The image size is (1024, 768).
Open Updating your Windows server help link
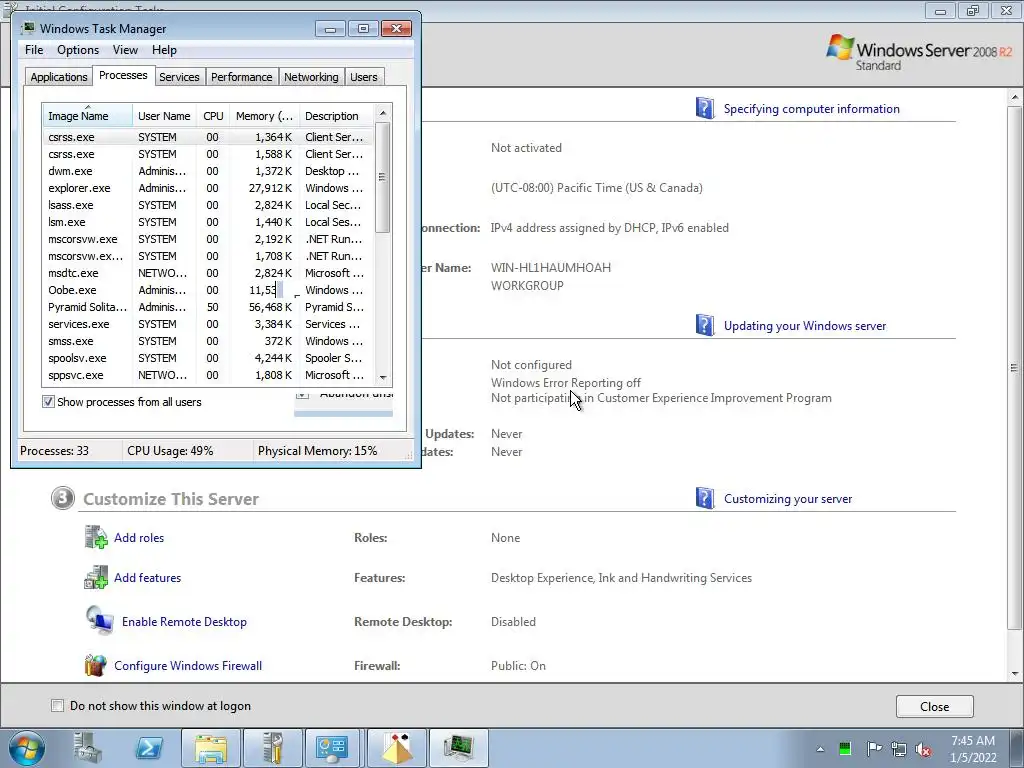[x=805, y=325]
